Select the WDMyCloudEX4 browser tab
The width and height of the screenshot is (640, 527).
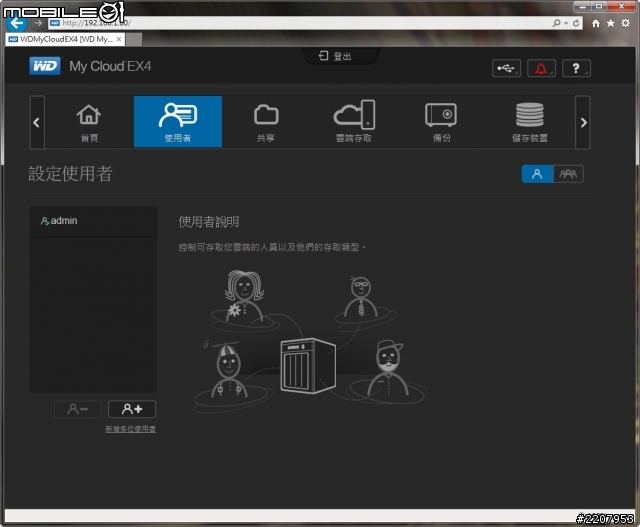65,39
